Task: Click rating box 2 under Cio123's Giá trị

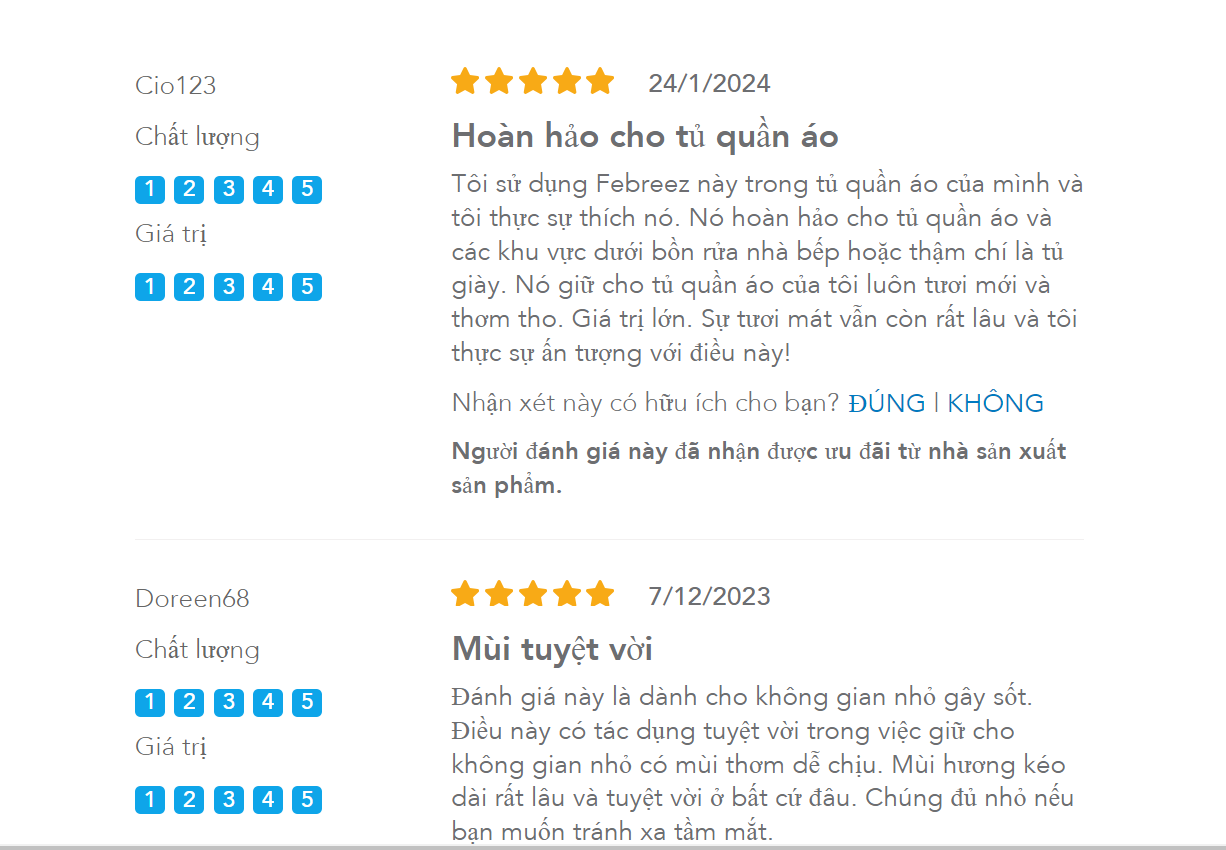Action: click(189, 287)
